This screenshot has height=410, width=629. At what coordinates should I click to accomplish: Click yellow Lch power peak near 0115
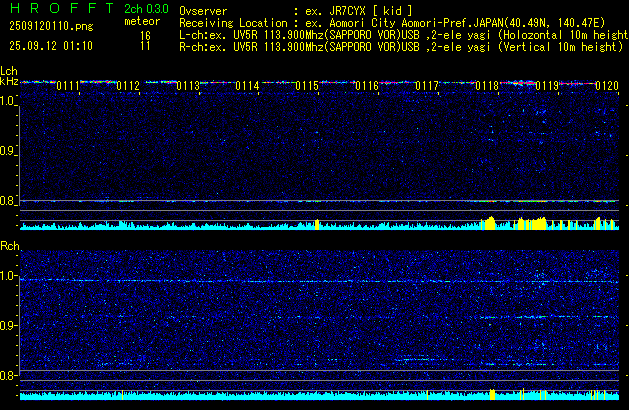(x=317, y=225)
